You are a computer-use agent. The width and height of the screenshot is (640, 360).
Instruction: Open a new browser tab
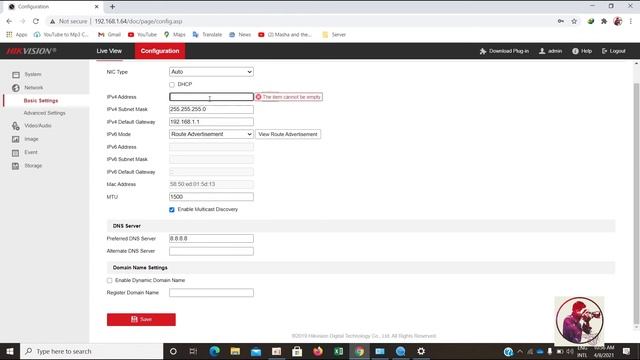112,7
